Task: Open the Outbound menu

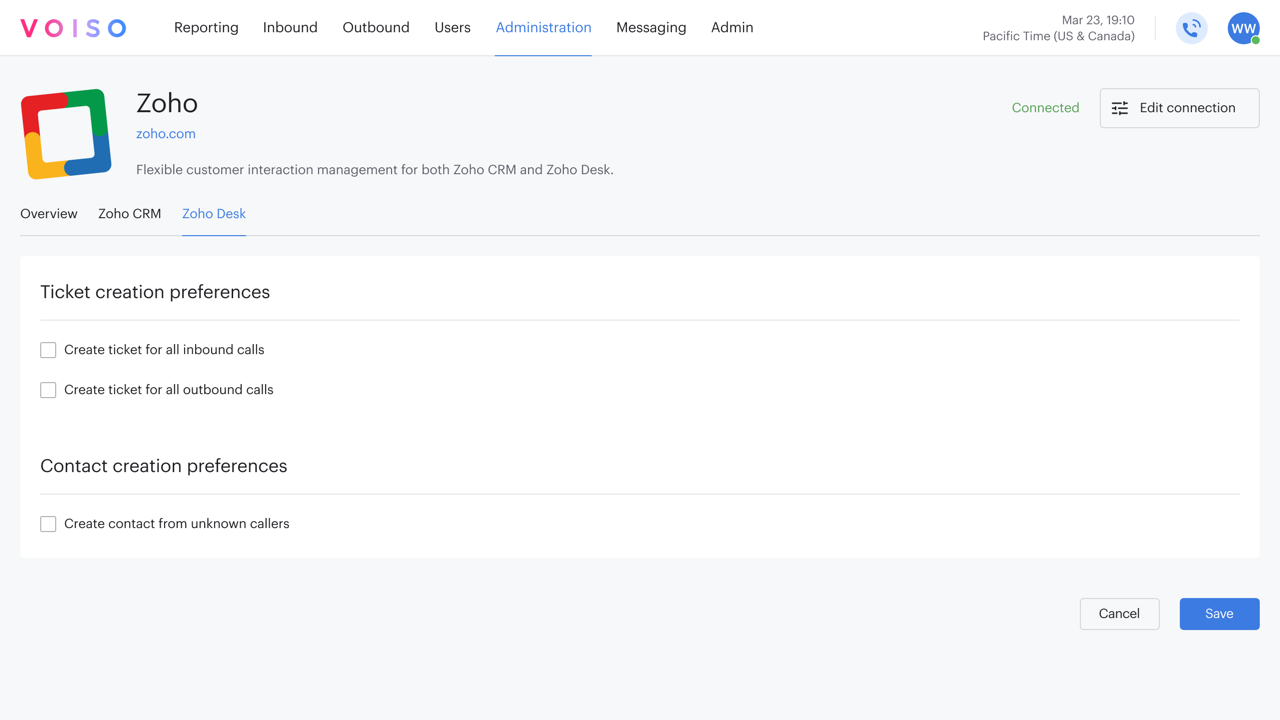Action: [376, 28]
